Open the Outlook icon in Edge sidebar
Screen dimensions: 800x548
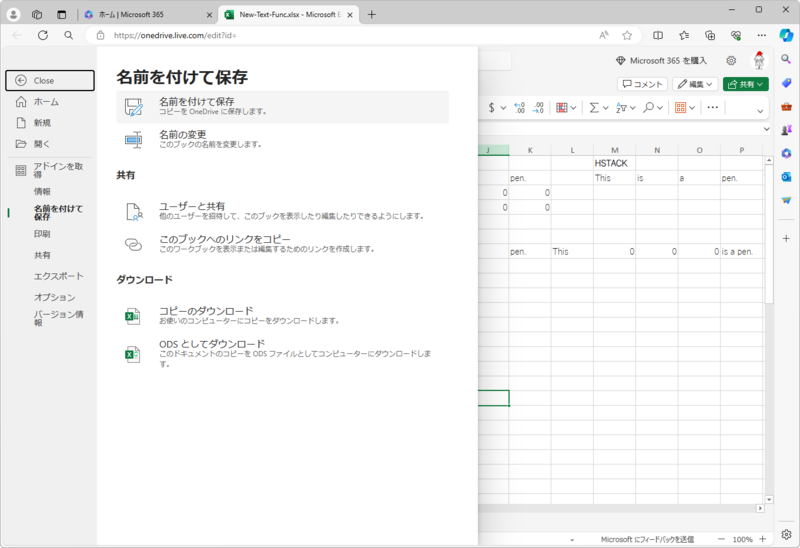pyautogui.click(x=786, y=177)
